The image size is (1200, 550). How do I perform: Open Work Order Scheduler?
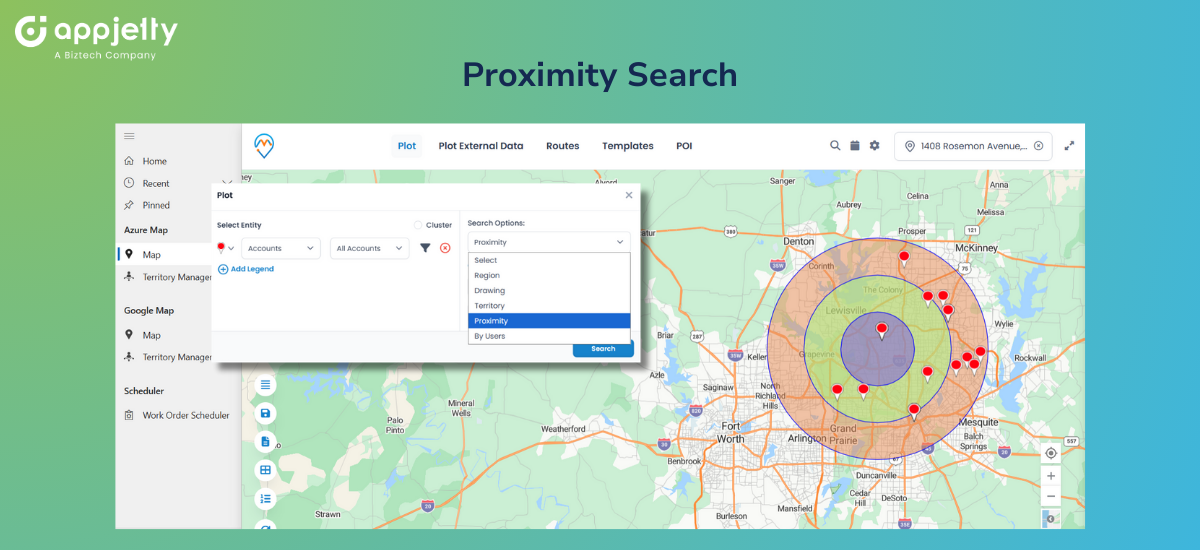[x=176, y=415]
